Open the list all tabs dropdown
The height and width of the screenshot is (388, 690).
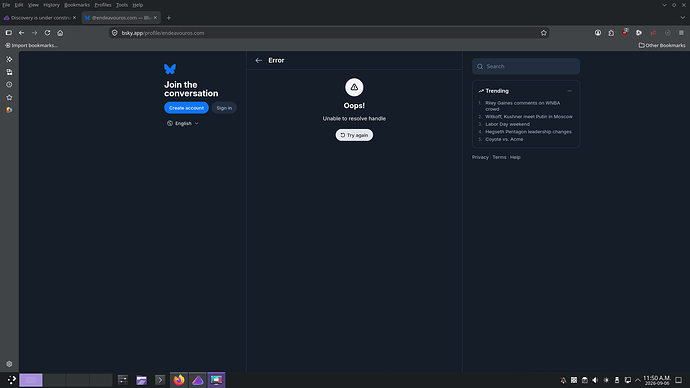(x=682, y=18)
